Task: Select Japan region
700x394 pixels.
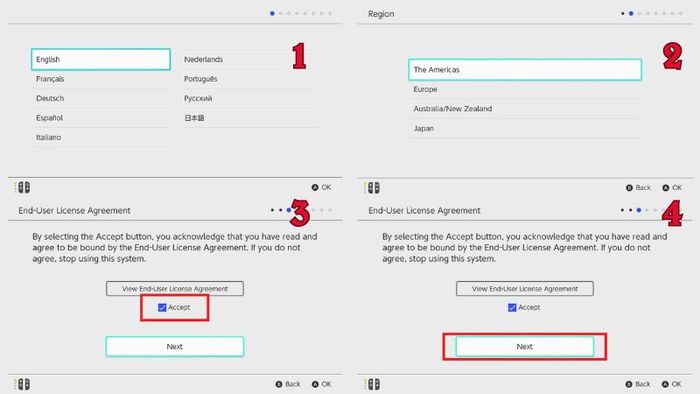Action: click(525, 129)
